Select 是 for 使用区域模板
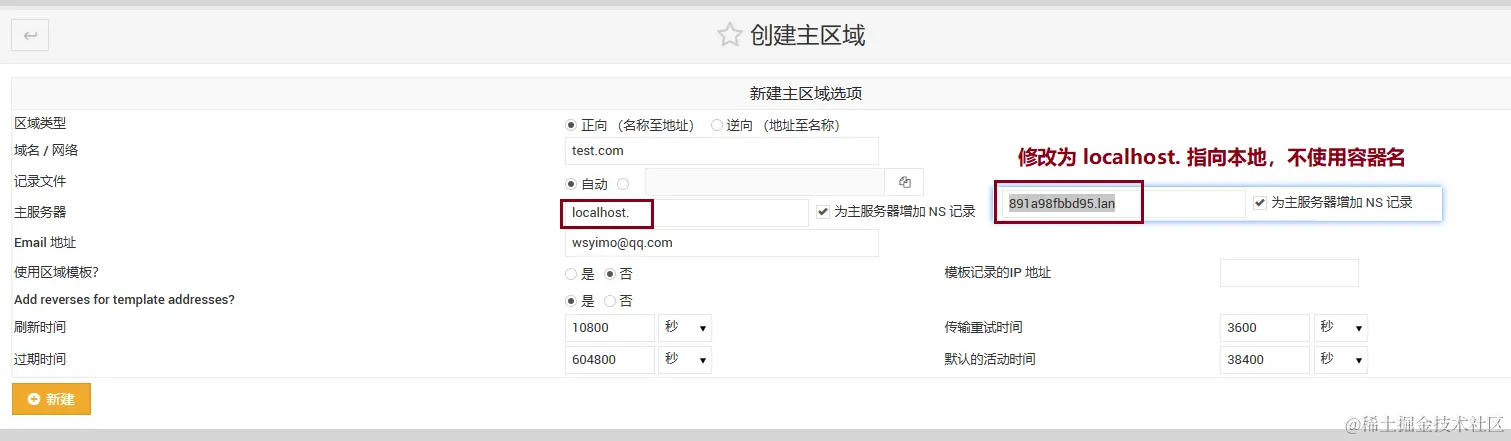The image size is (1511, 441). coord(571,274)
